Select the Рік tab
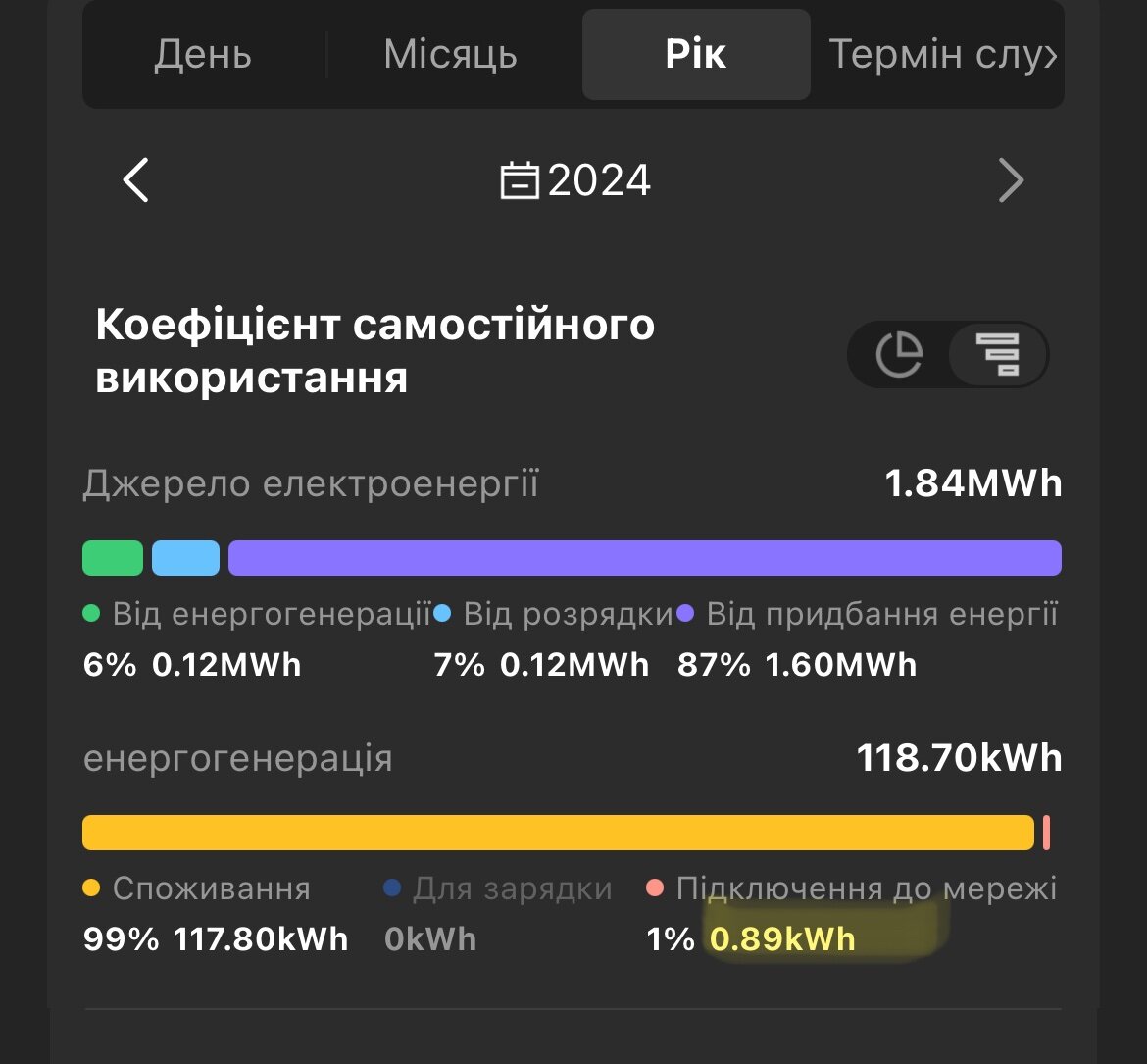Image resolution: width=1147 pixels, height=1064 pixels. (x=696, y=54)
